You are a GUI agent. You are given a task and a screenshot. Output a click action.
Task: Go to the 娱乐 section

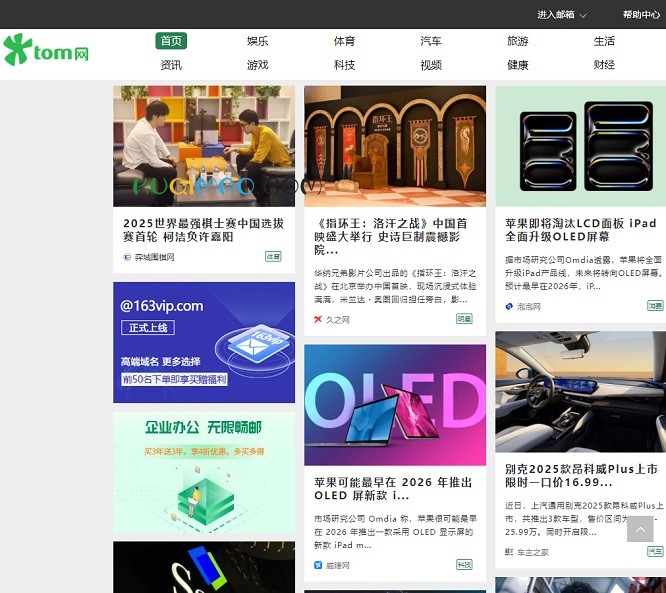[257, 41]
